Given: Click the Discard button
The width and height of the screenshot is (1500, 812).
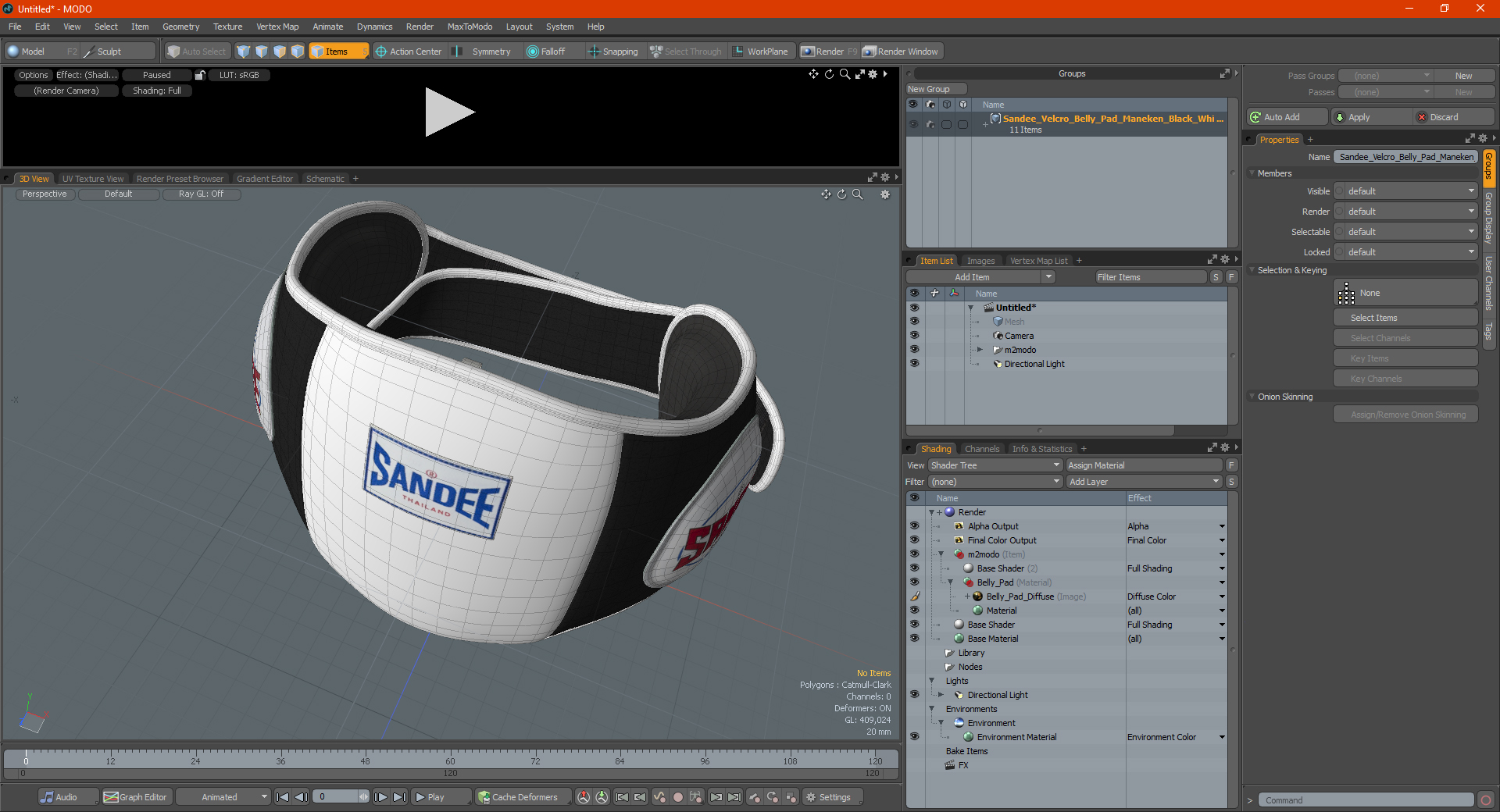Looking at the screenshot, I should [x=1454, y=117].
